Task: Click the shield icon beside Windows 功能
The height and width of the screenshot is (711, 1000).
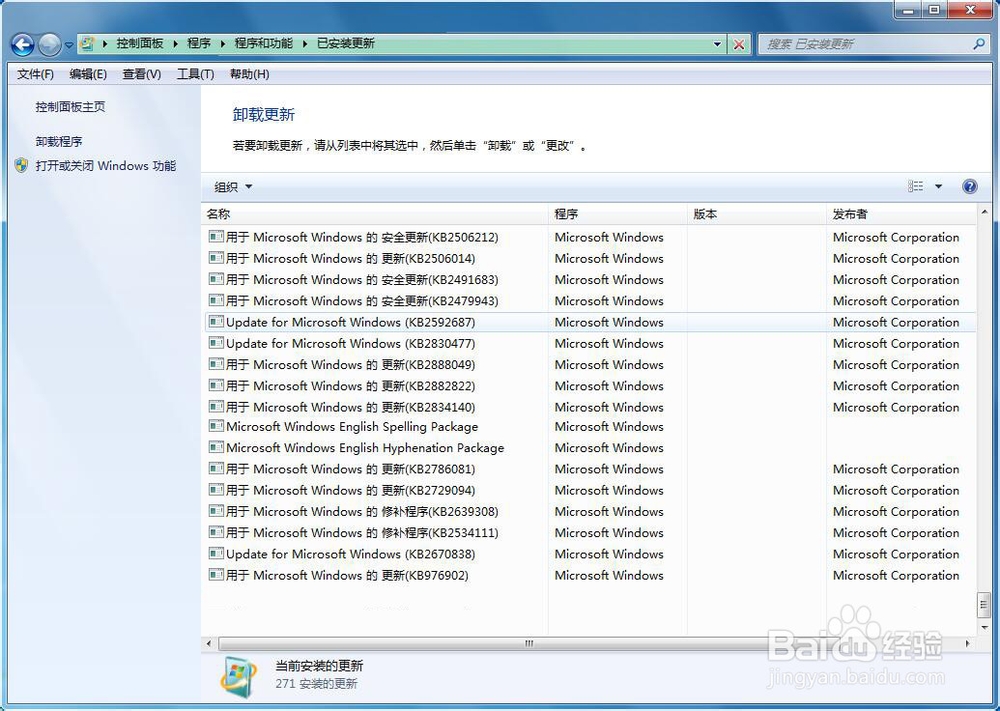Action: click(21, 166)
